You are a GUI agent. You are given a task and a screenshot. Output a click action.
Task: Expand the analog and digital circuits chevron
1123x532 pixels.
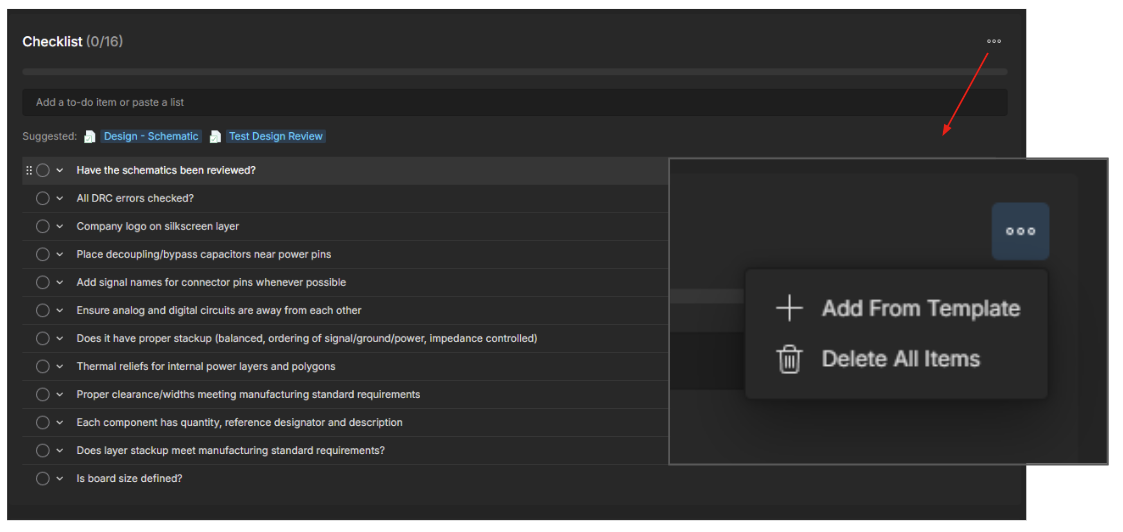[60, 310]
